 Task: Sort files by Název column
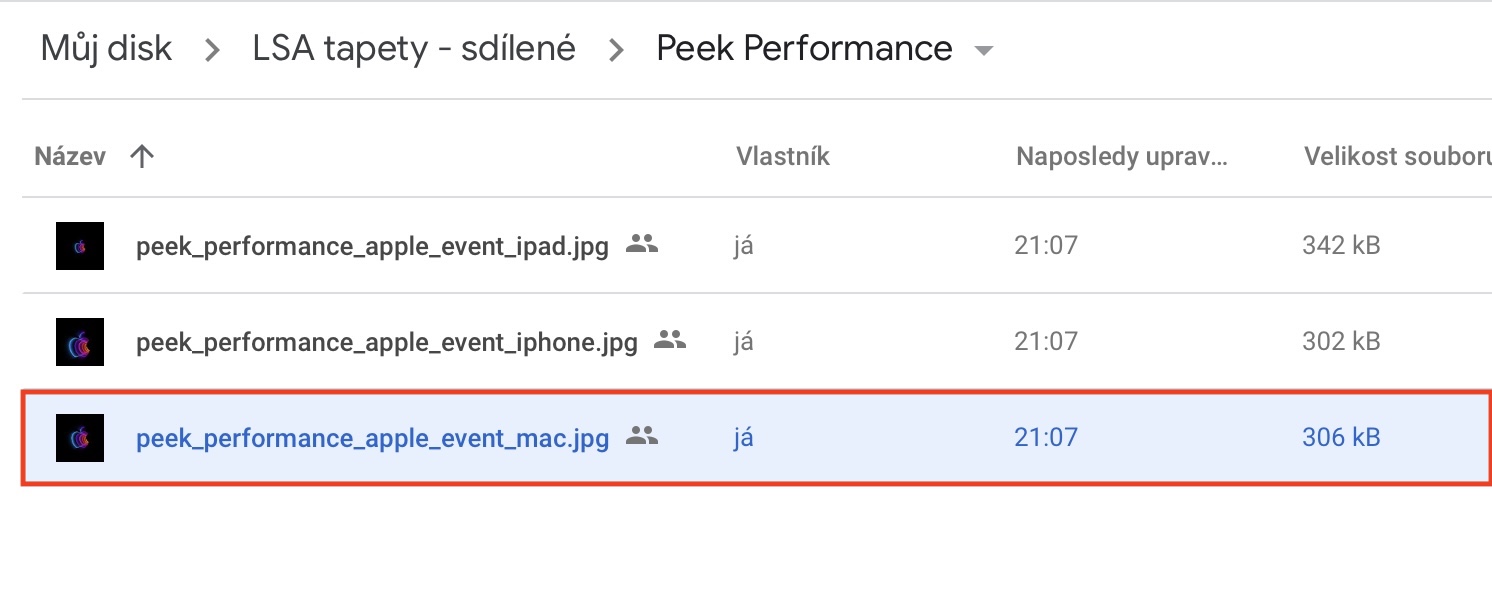tap(70, 156)
